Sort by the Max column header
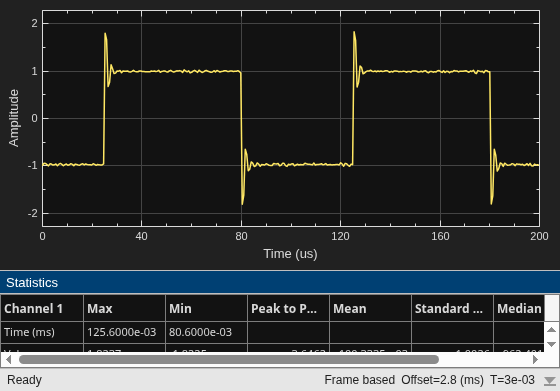 pos(124,308)
